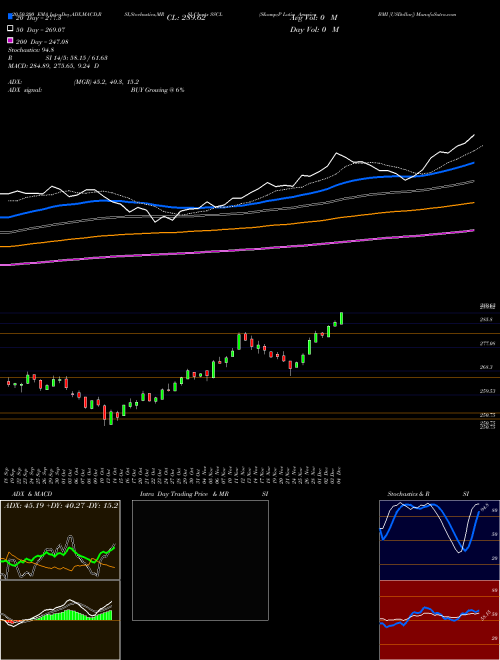Click the RSI 14/3 values readout
The height and width of the screenshot is (660, 500).
(77, 58)
